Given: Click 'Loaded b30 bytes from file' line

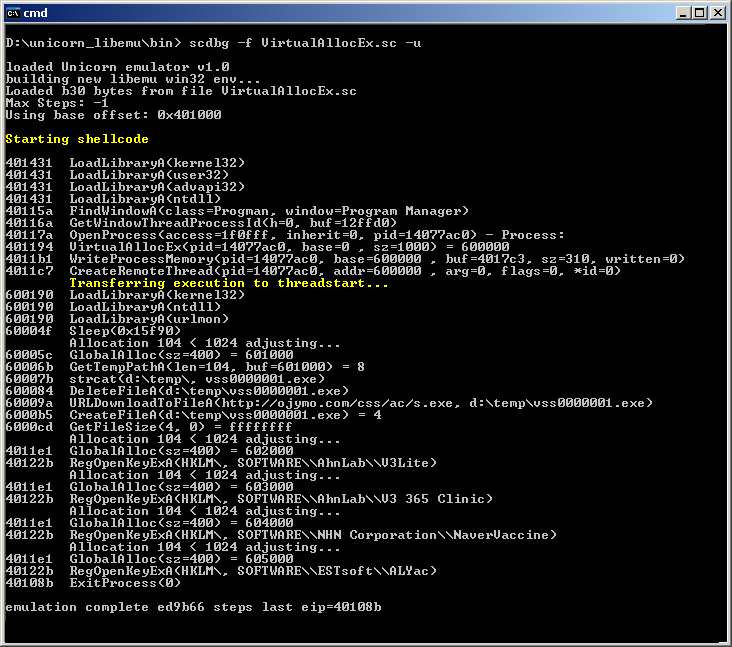Looking at the screenshot, I should tap(181, 91).
